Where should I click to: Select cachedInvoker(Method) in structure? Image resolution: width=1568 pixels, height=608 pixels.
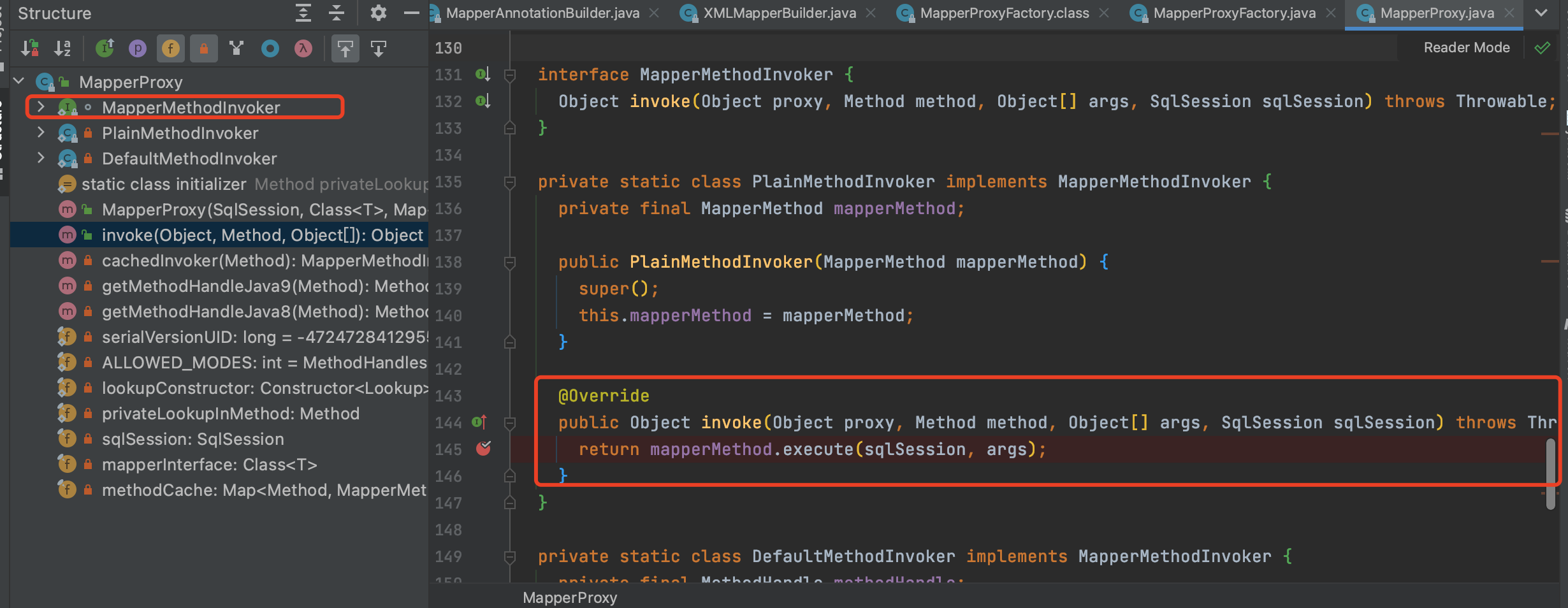(219, 261)
